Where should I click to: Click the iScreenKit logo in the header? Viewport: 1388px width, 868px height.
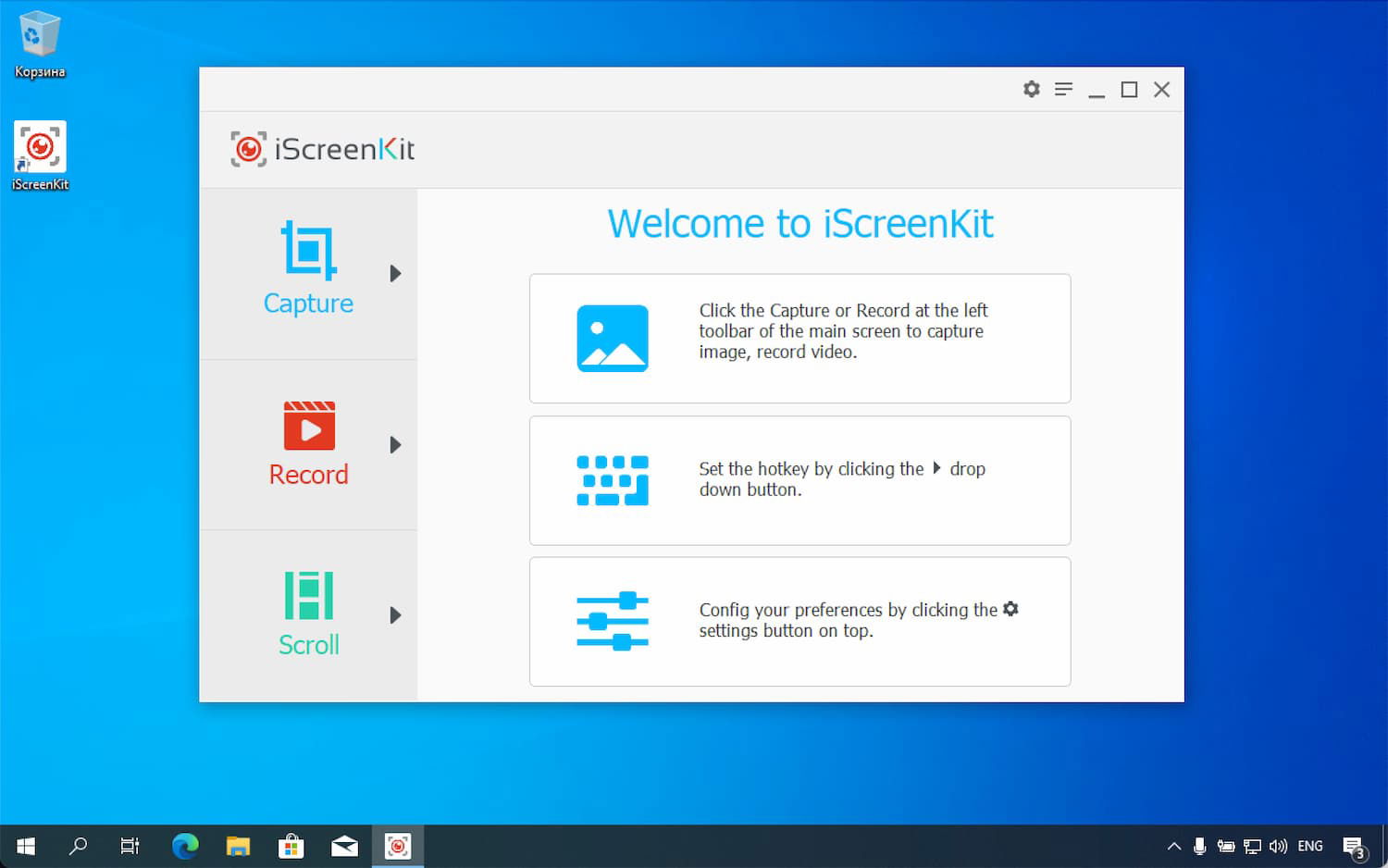(322, 149)
